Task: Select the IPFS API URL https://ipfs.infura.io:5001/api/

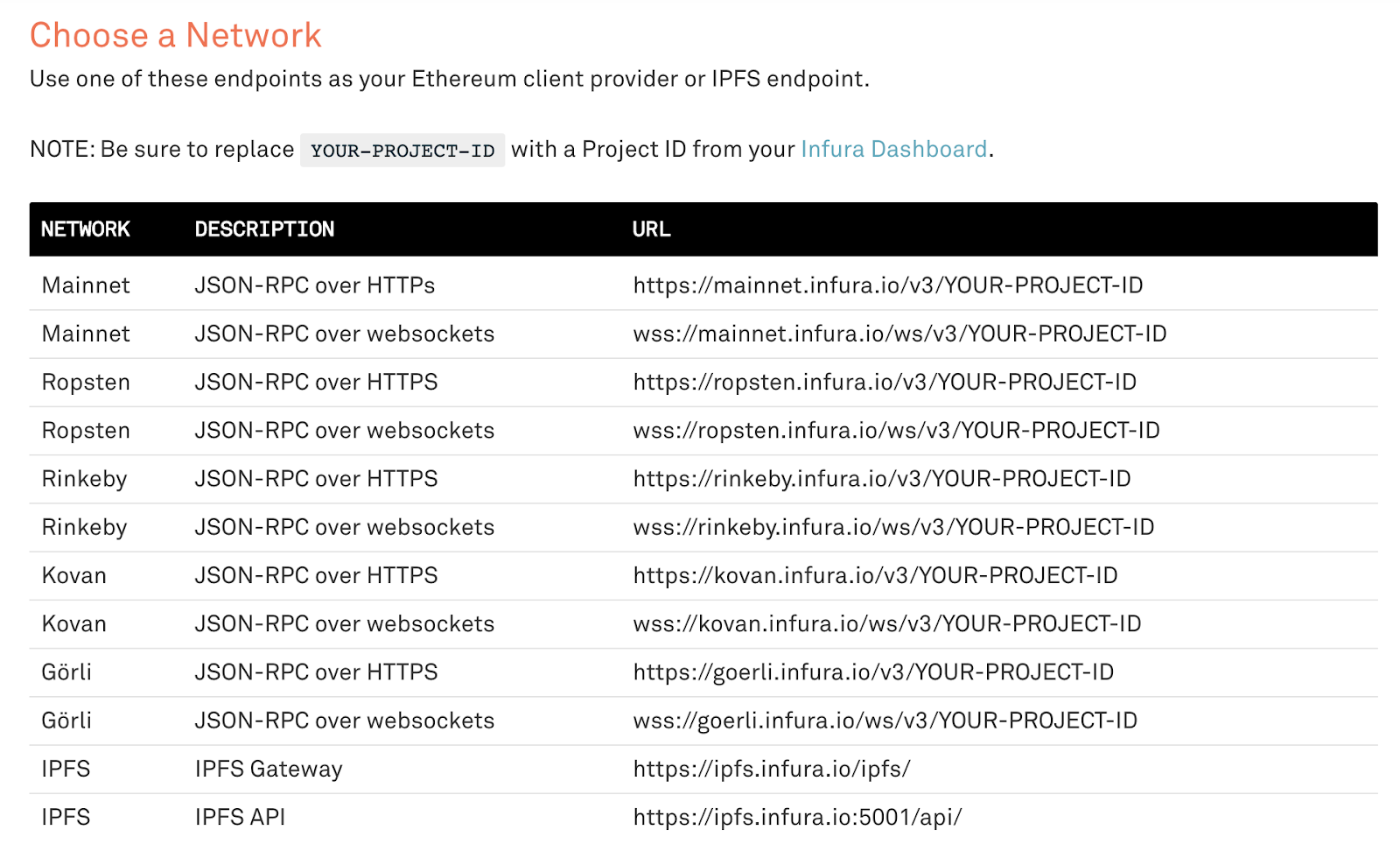Action: coord(797,817)
